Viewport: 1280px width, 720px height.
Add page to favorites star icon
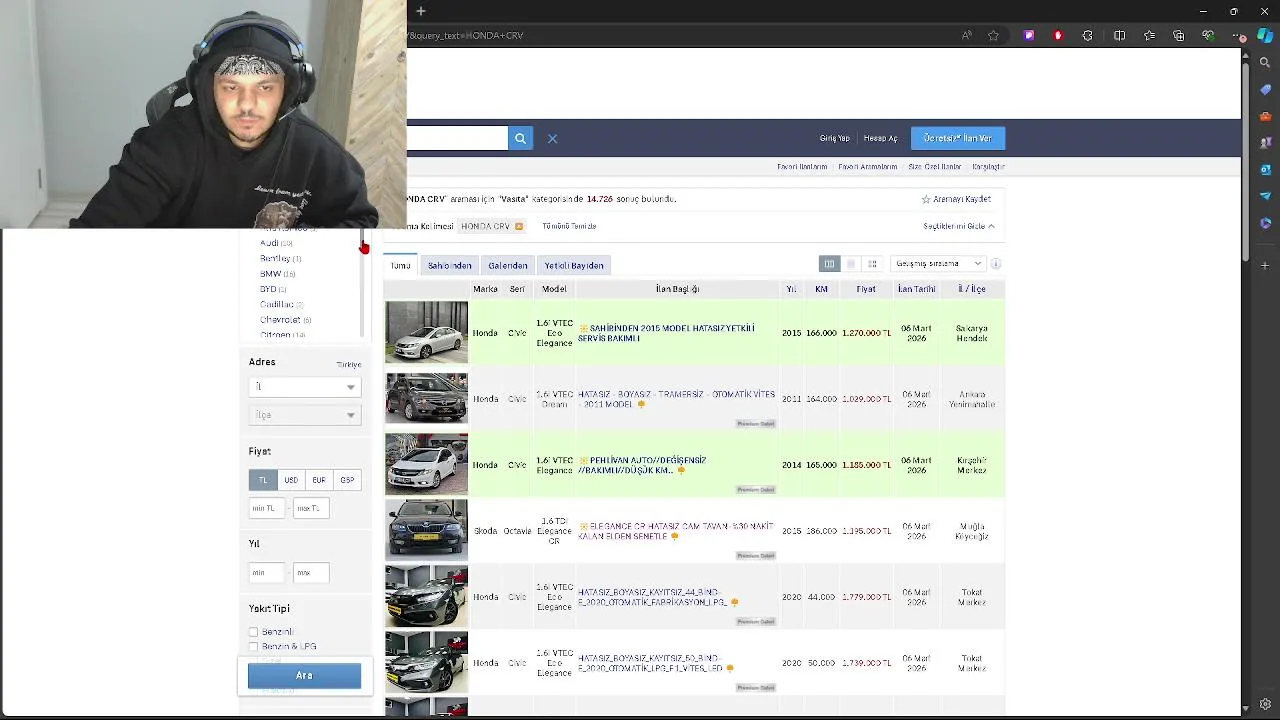coord(993,35)
